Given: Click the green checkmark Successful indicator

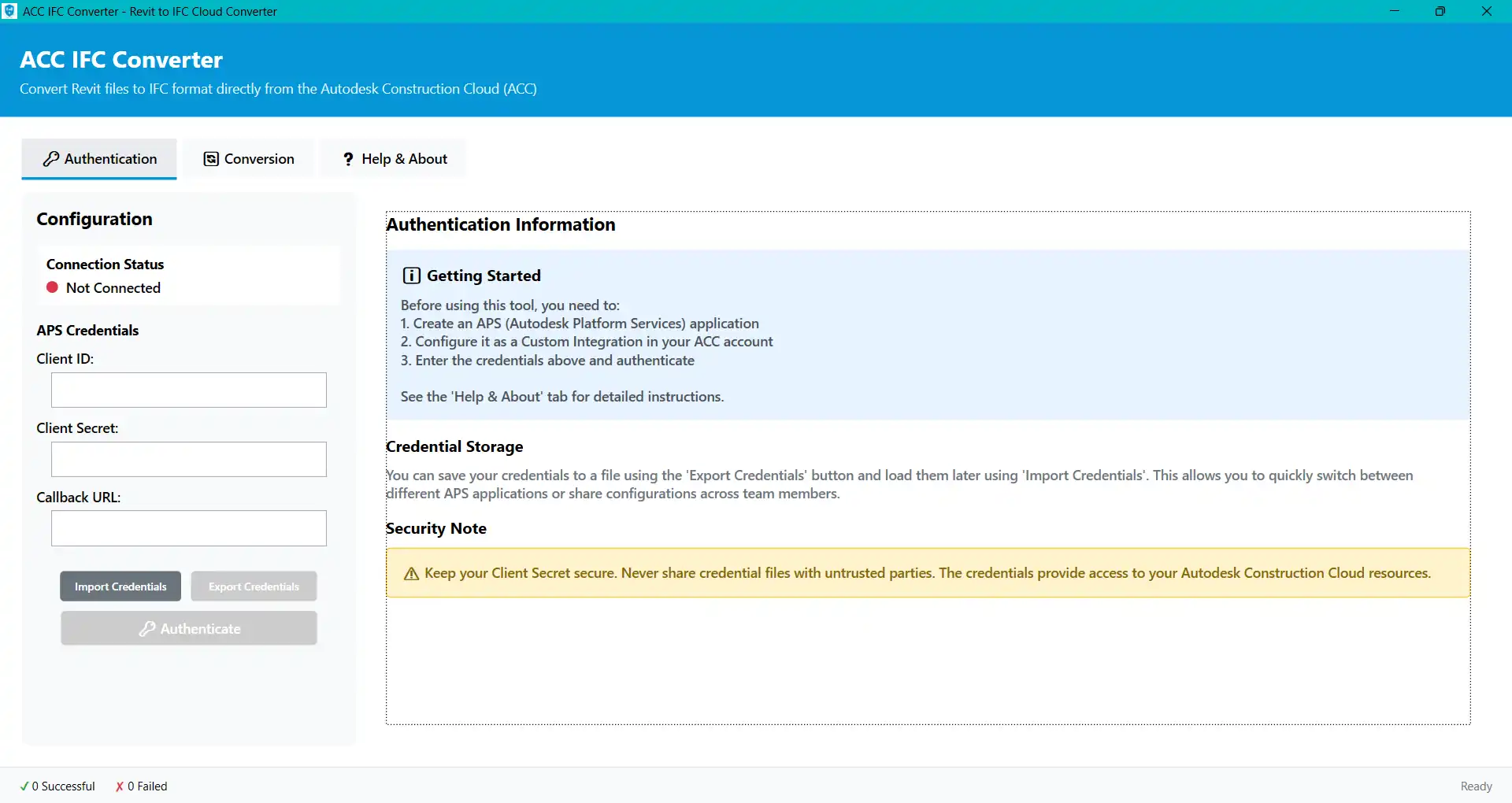Looking at the screenshot, I should pos(24,786).
